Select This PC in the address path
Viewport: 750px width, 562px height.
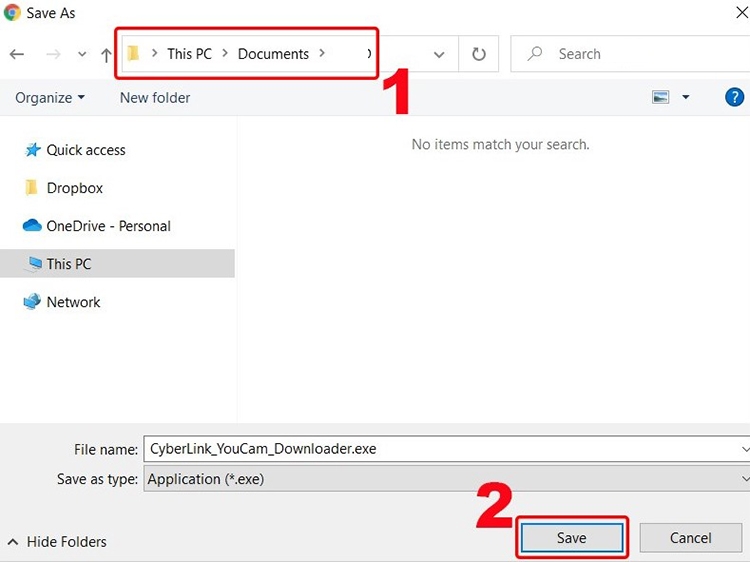[x=189, y=54]
